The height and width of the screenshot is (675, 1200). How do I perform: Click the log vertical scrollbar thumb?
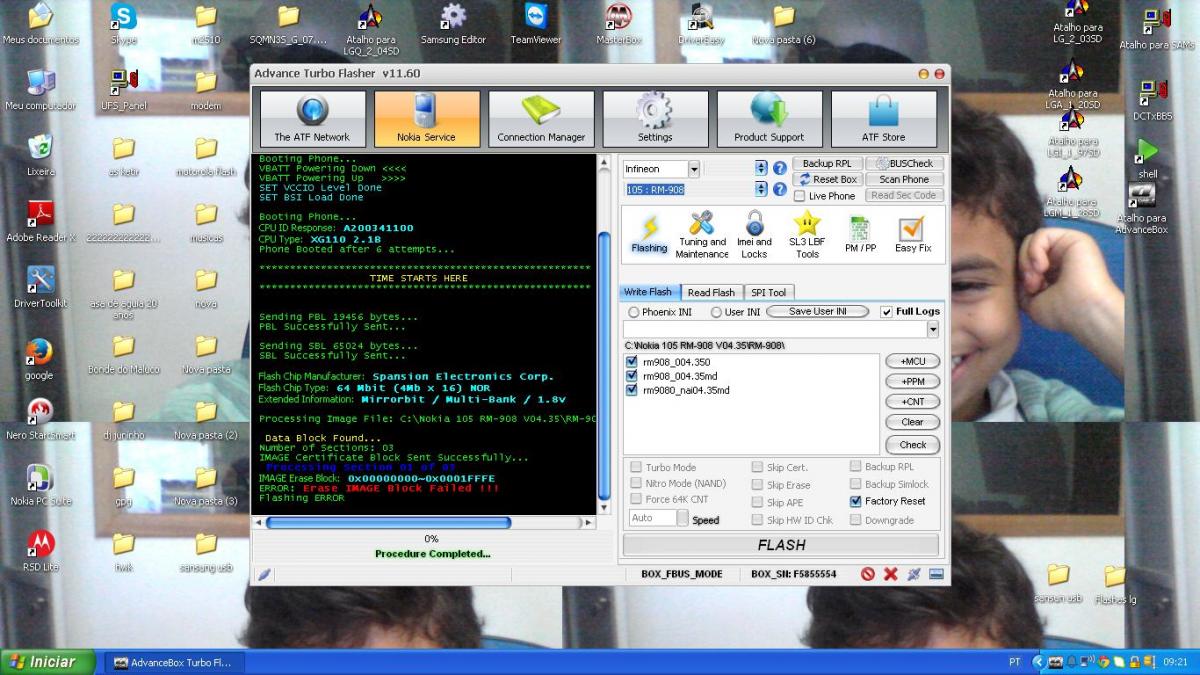[x=604, y=366]
